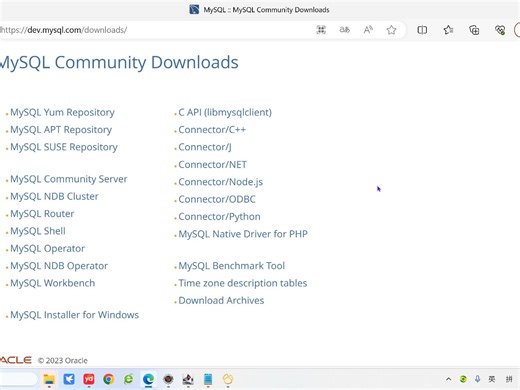Screen dimensions: 520x390
Task: Open the dark round app icon in taskbar
Action: pyautogui.click(x=168, y=379)
